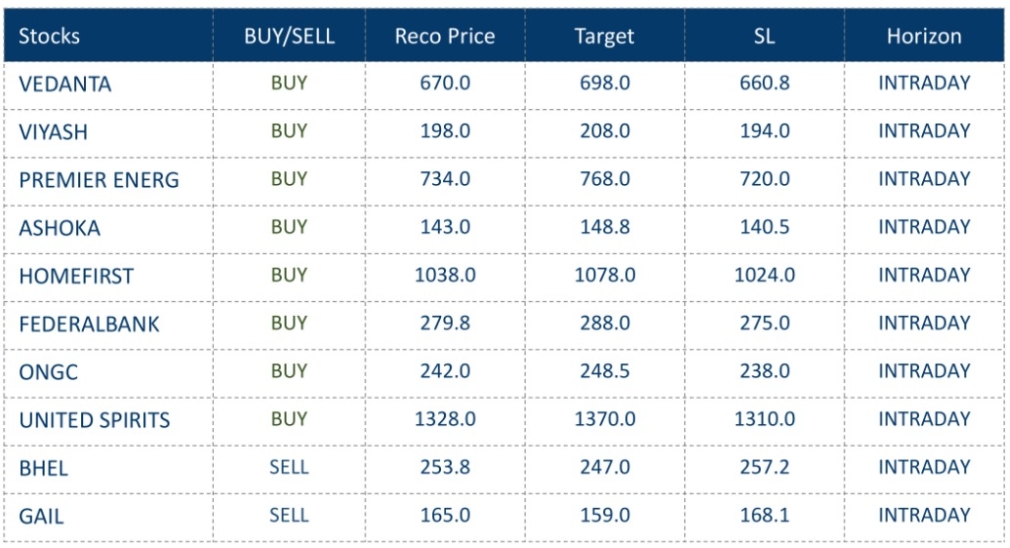Image resolution: width=1010 pixels, height=548 pixels.
Task: Click the BUY/SELL column header
Action: pos(289,36)
